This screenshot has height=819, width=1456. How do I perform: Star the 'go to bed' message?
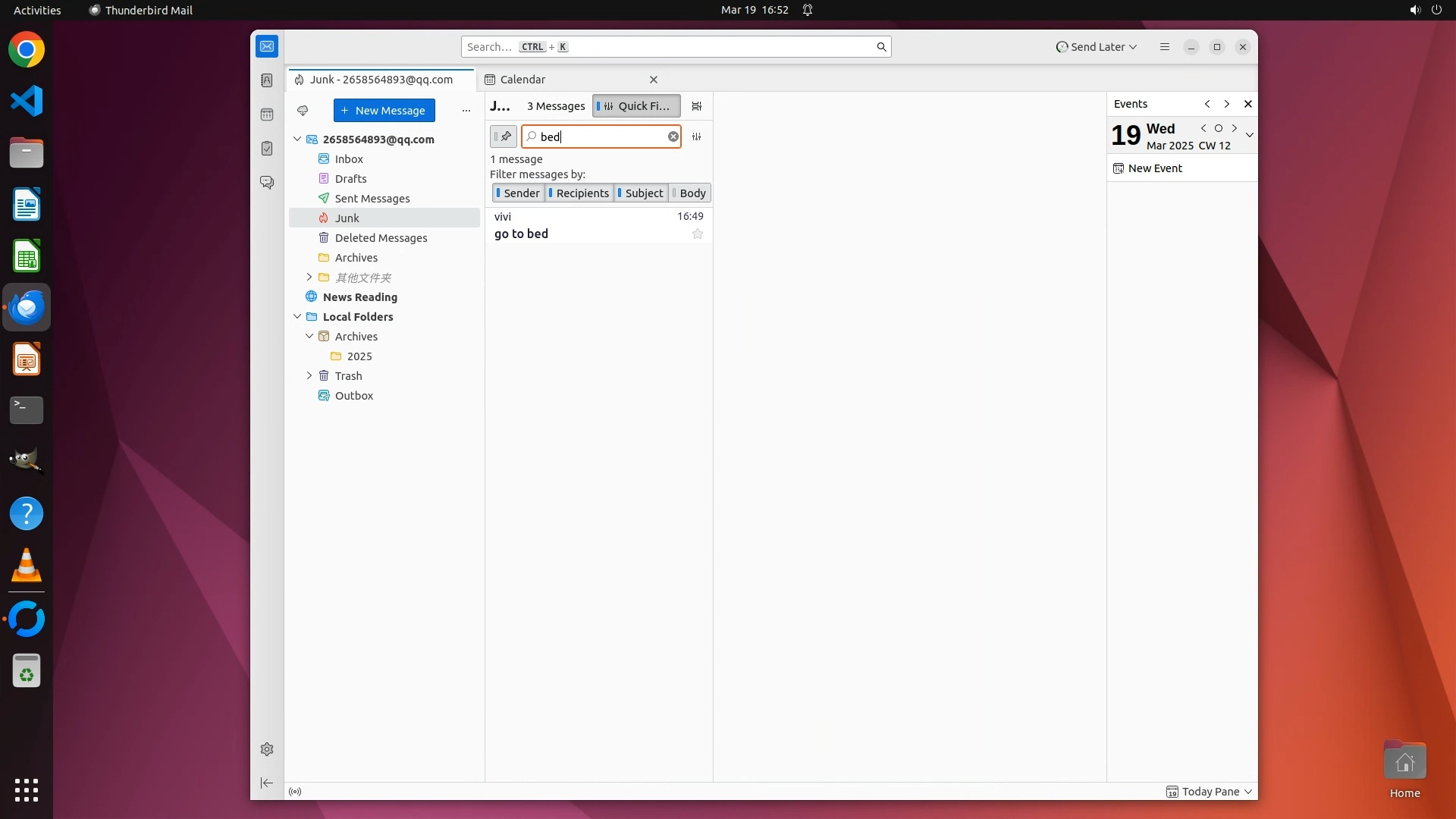[x=698, y=234]
